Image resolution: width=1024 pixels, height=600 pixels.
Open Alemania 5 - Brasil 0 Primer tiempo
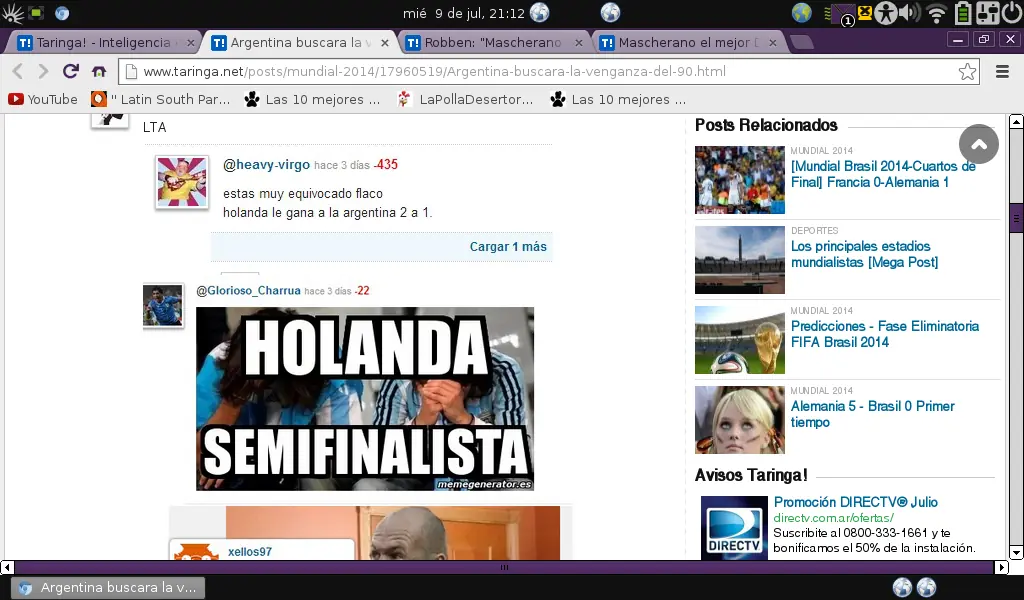click(x=872, y=414)
